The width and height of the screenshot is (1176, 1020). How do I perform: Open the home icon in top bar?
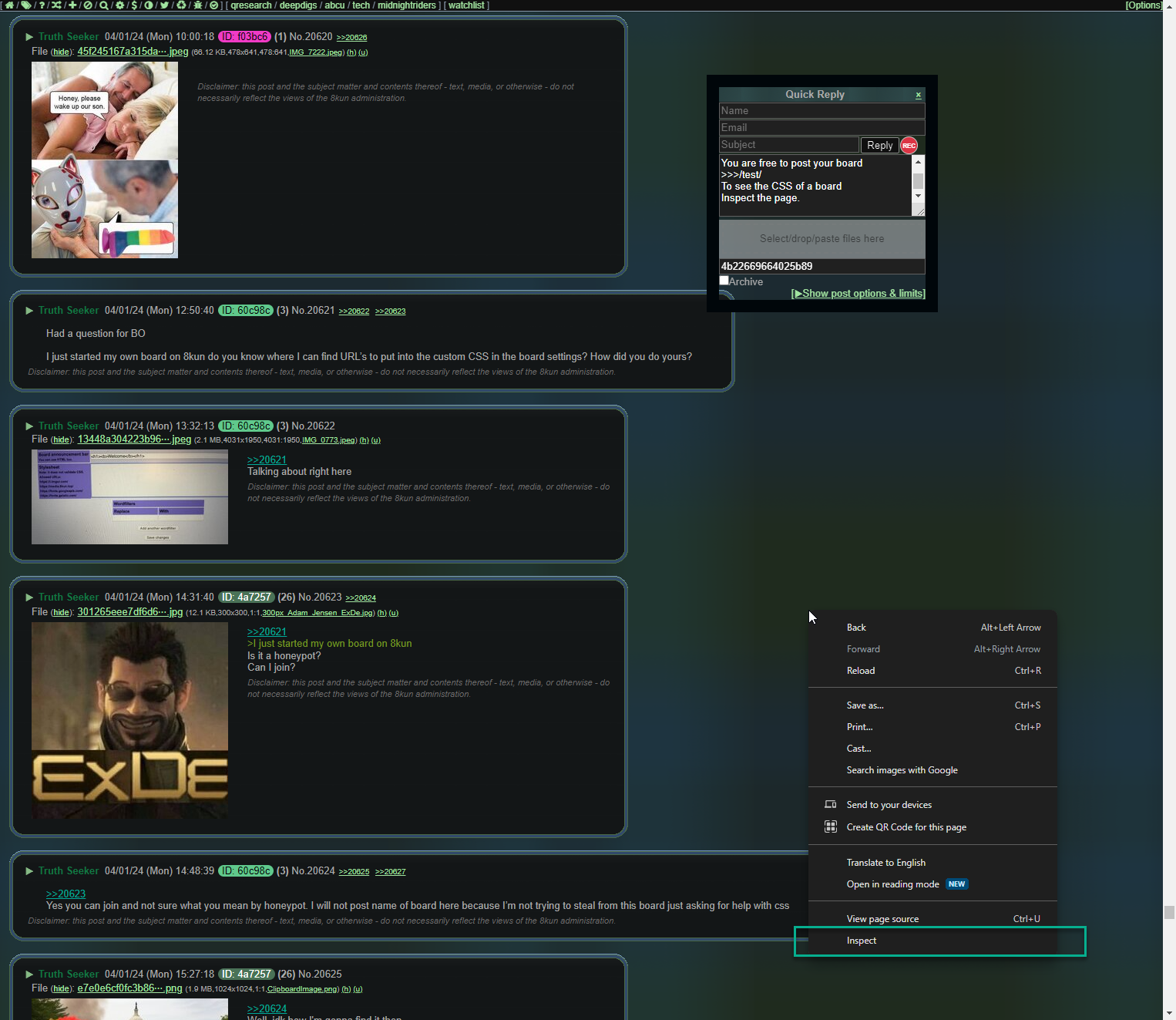point(9,5)
